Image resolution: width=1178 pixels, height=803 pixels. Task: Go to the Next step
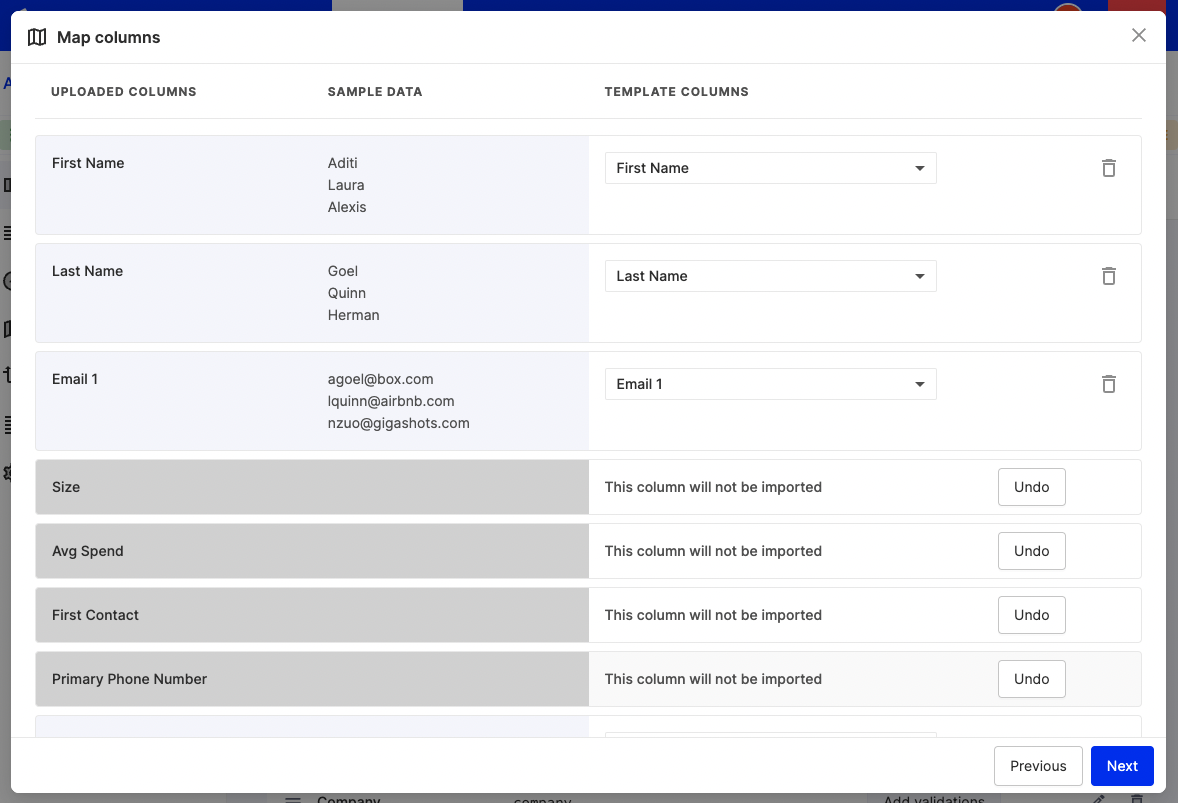(1122, 765)
